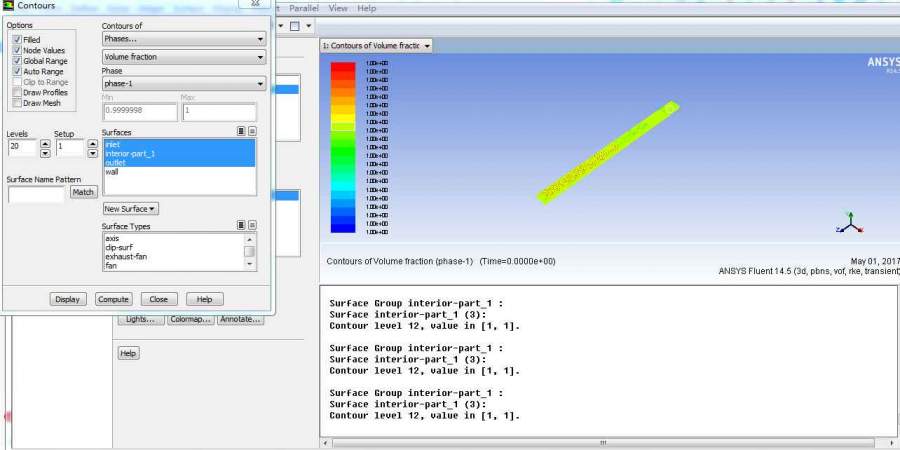The image size is (900, 450).
Task: Click the Help button in the Contours dialog
Action: 204,299
